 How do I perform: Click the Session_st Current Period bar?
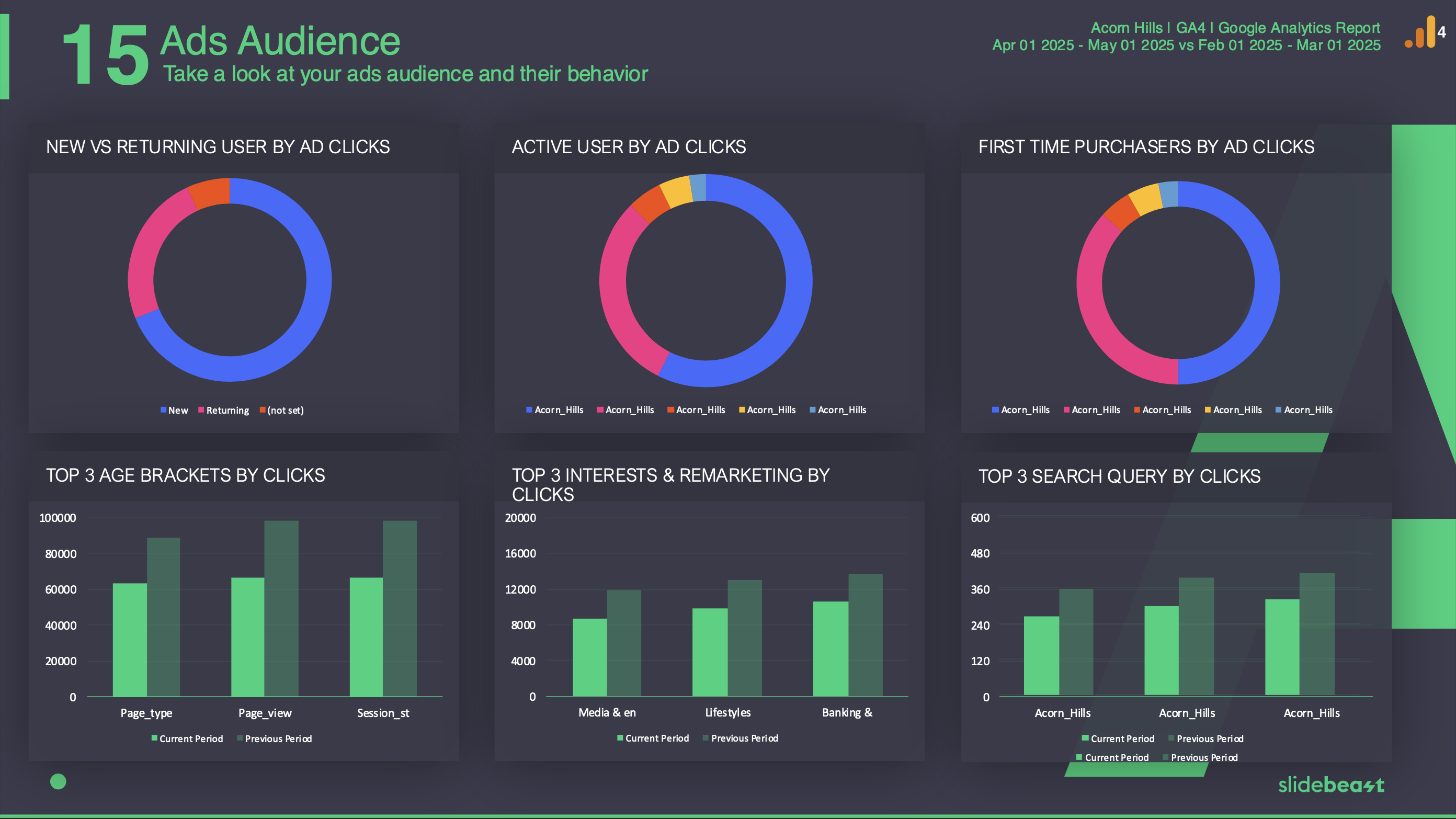click(x=366, y=637)
